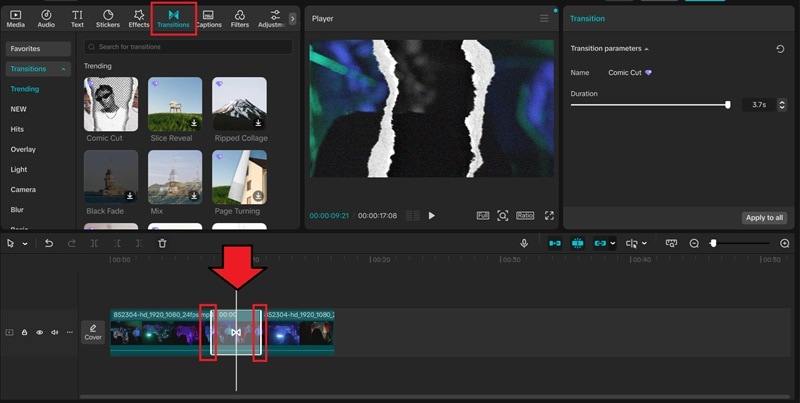
Task: Click Apply to all button
Action: click(764, 218)
